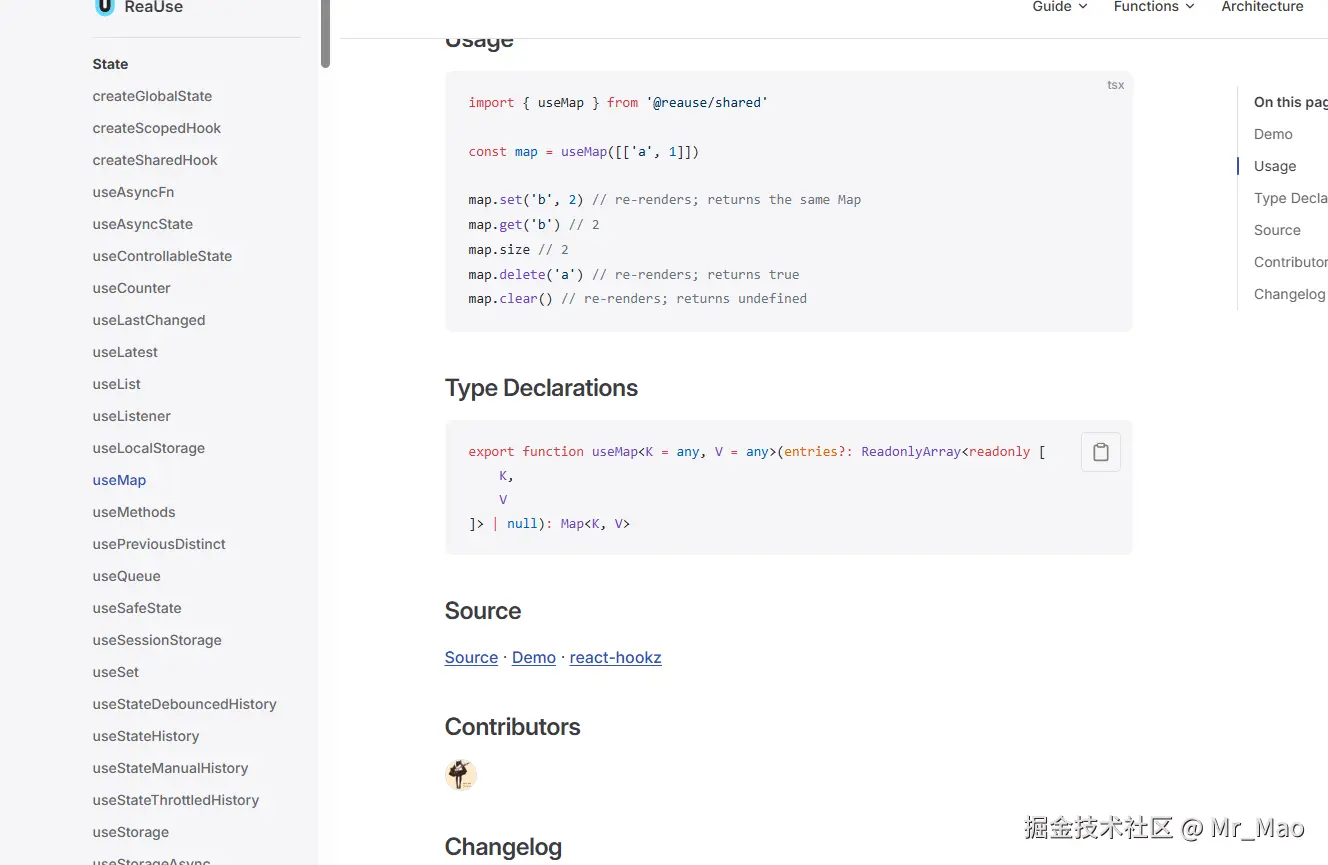Open useStateDebouncedHistory in sidebar
The width and height of the screenshot is (1328, 865).
185,704
